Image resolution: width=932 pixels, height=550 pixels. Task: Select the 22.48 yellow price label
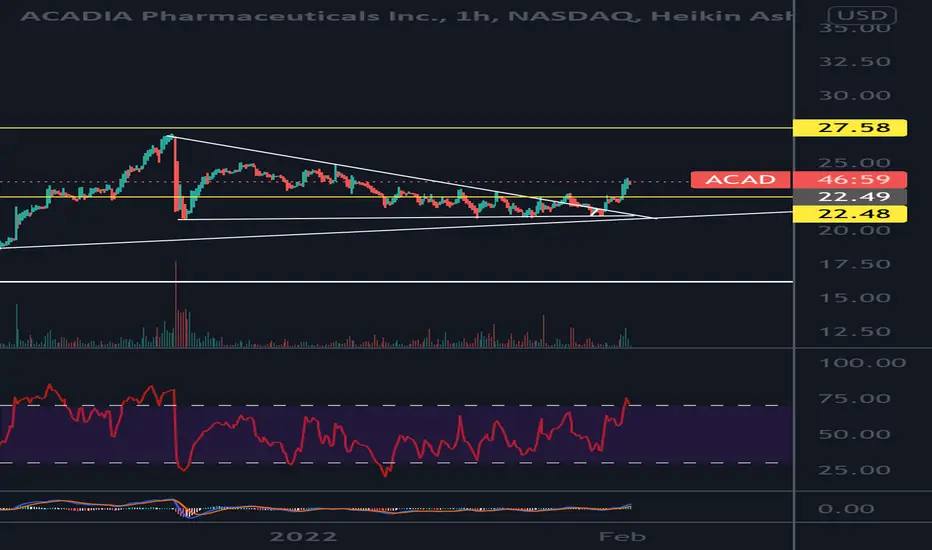pyautogui.click(x=850, y=213)
